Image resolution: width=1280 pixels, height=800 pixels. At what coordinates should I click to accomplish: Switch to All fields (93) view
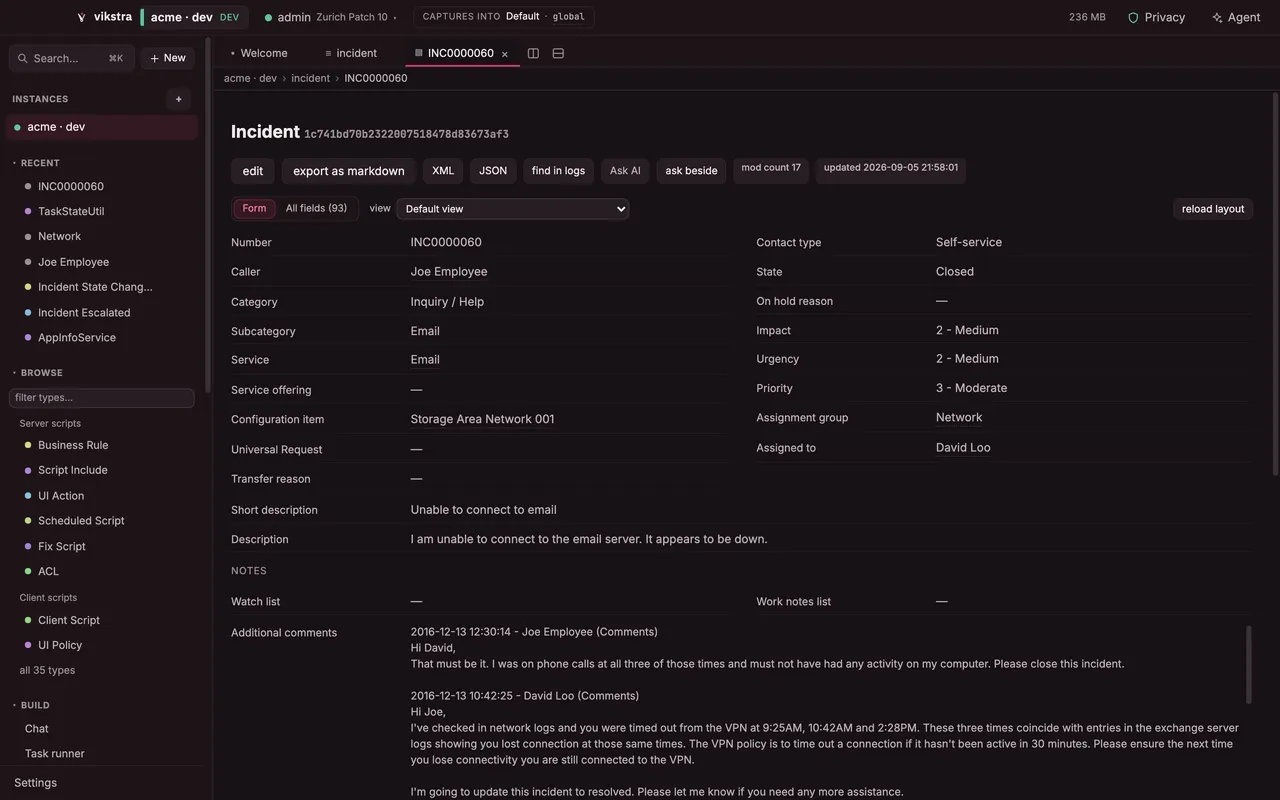pos(316,208)
